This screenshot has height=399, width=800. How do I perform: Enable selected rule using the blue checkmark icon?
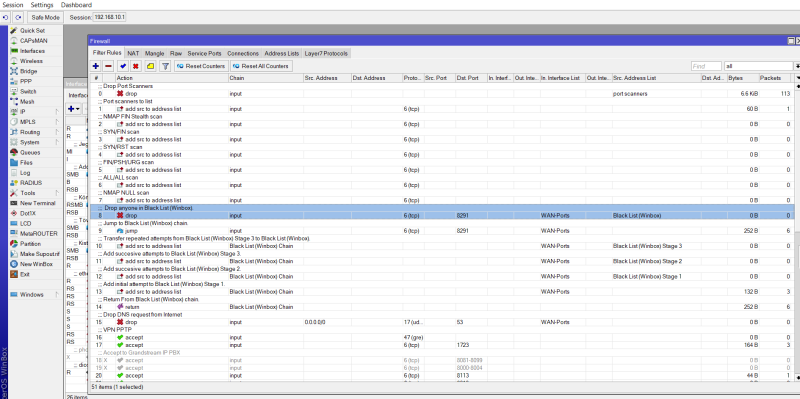[123, 66]
